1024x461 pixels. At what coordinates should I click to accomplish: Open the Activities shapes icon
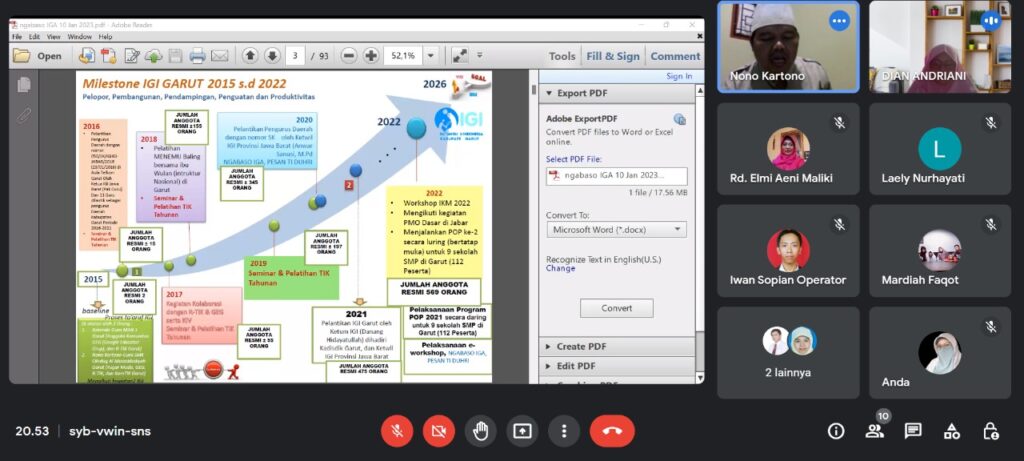click(x=952, y=431)
